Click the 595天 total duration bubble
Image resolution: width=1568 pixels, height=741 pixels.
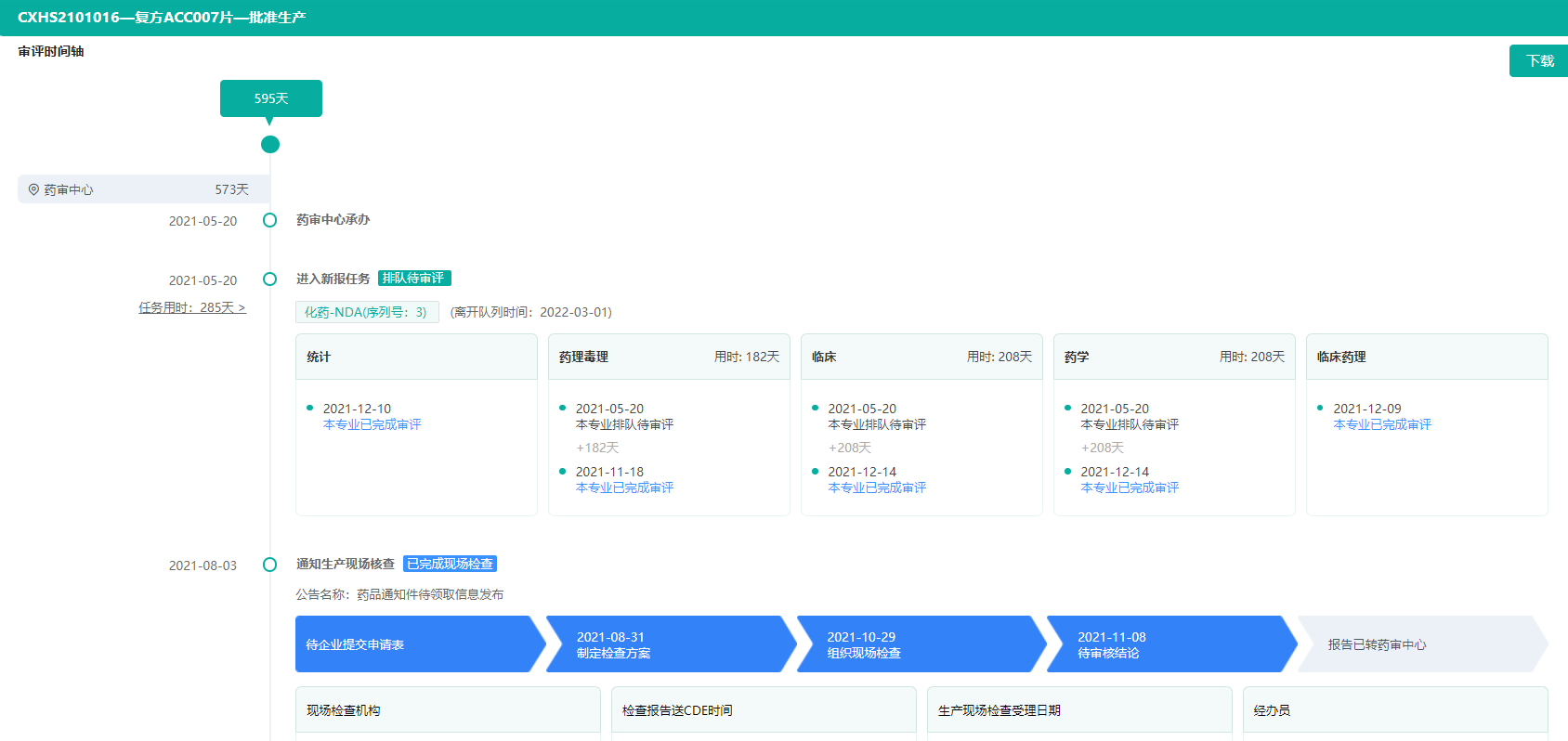(270, 98)
